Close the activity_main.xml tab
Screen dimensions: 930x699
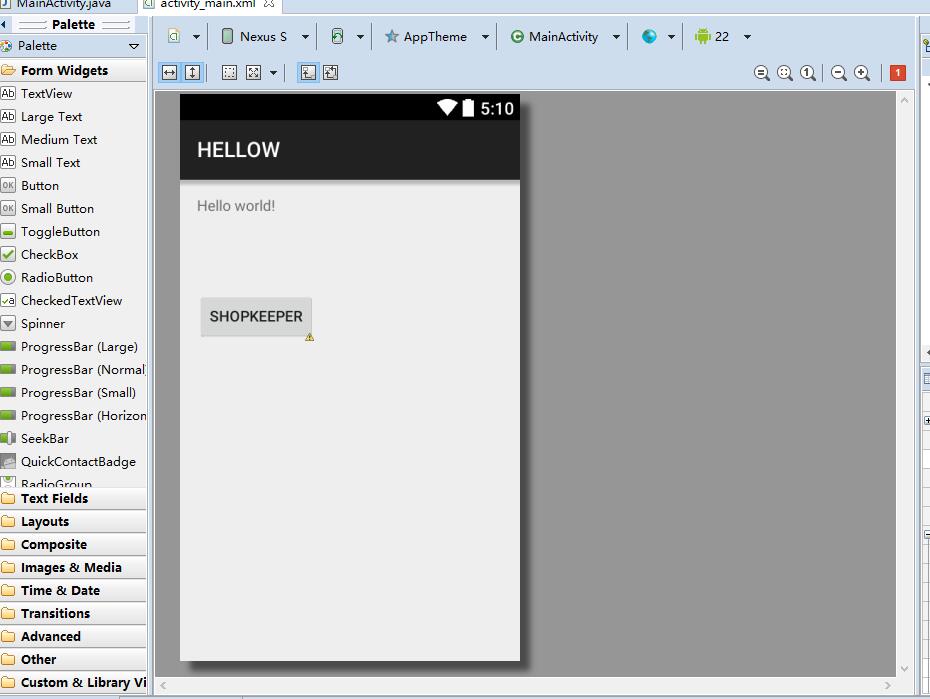[269, 4]
